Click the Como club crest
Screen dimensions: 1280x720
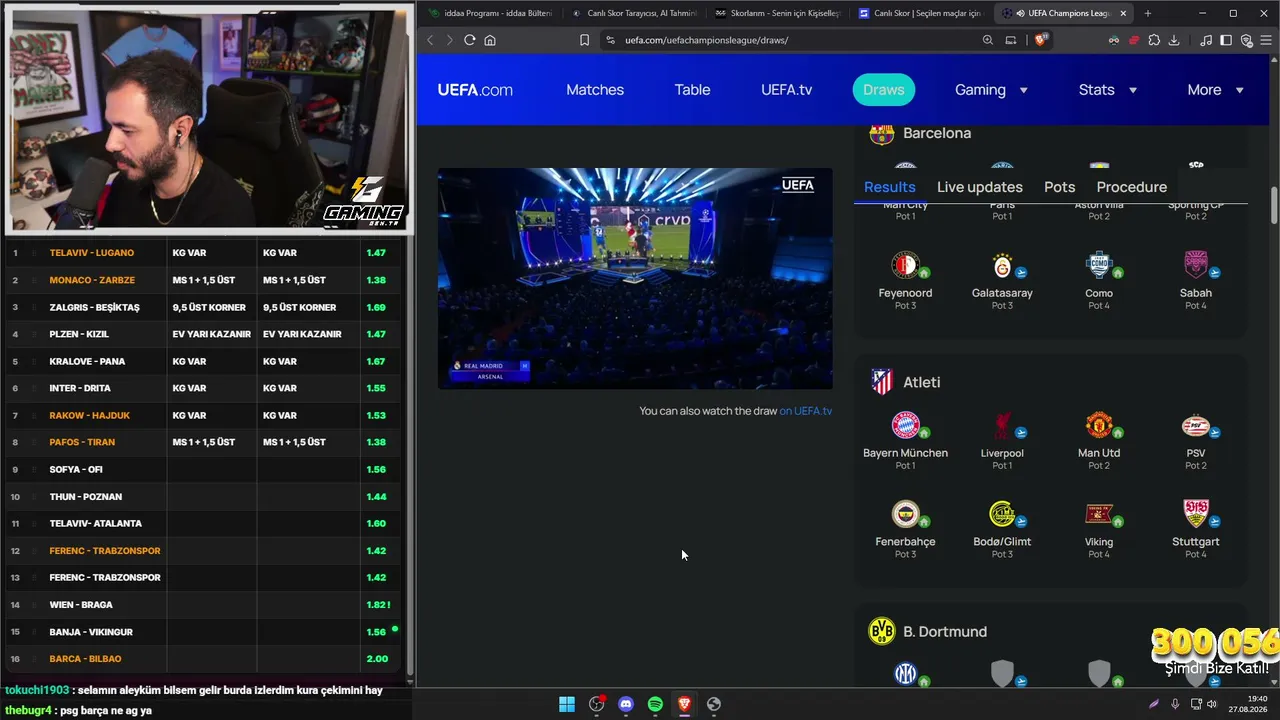(x=1099, y=265)
